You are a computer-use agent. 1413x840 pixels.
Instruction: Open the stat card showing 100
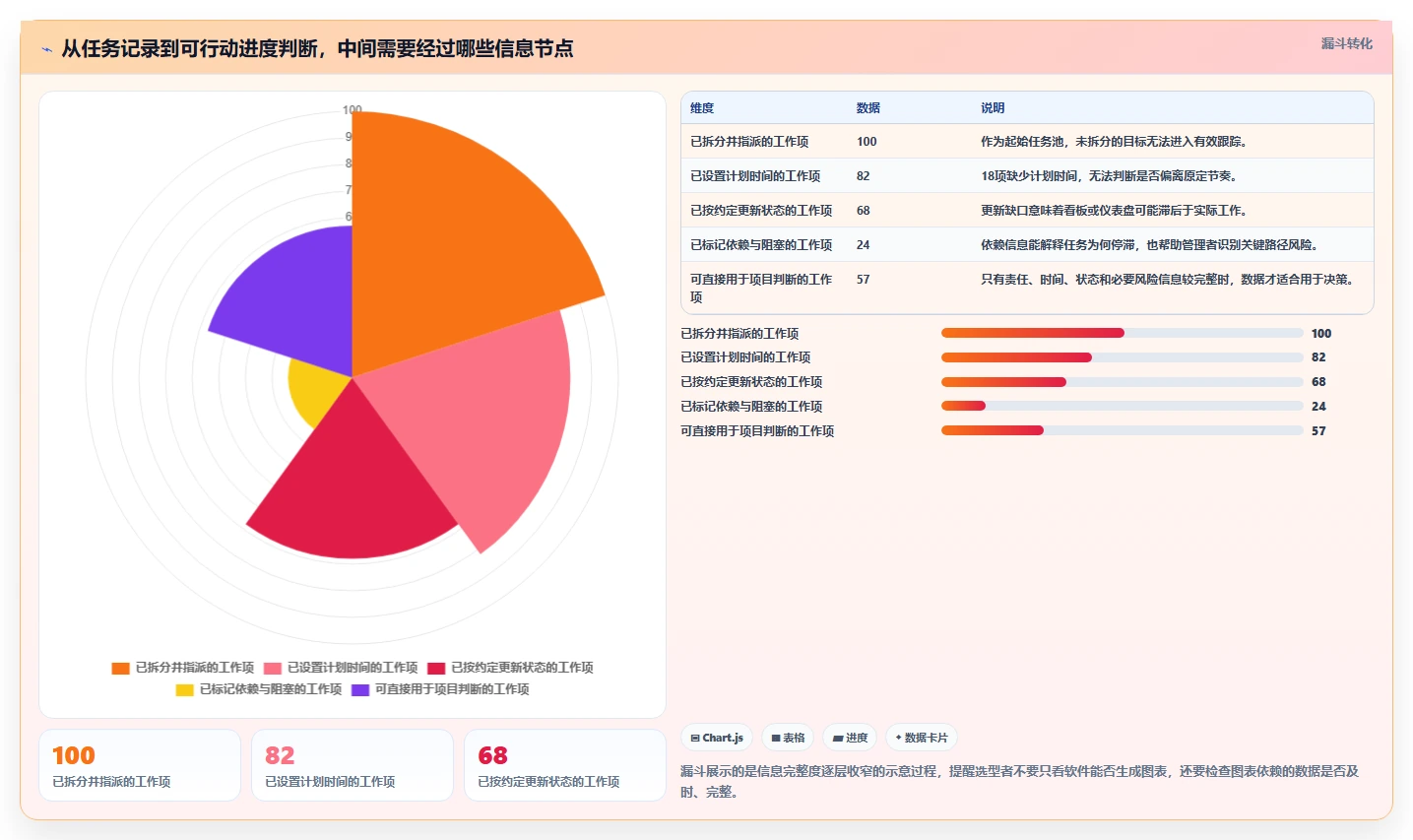click(140, 765)
